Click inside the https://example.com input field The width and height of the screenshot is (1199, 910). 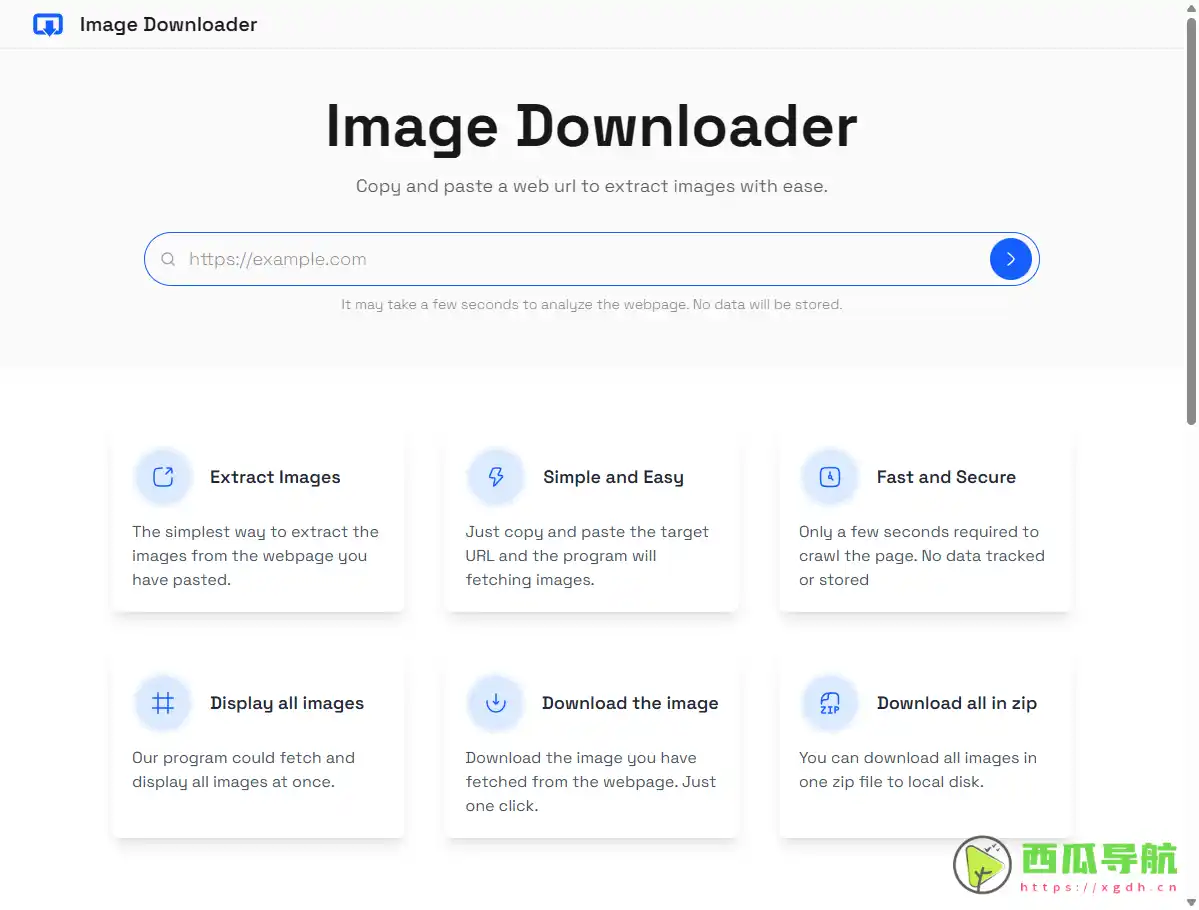point(500,259)
